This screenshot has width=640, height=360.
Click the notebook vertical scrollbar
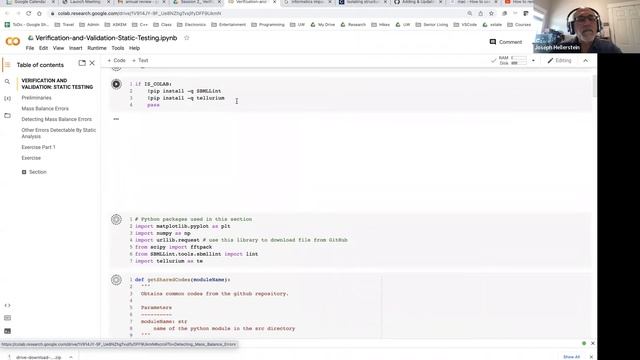(594, 87)
